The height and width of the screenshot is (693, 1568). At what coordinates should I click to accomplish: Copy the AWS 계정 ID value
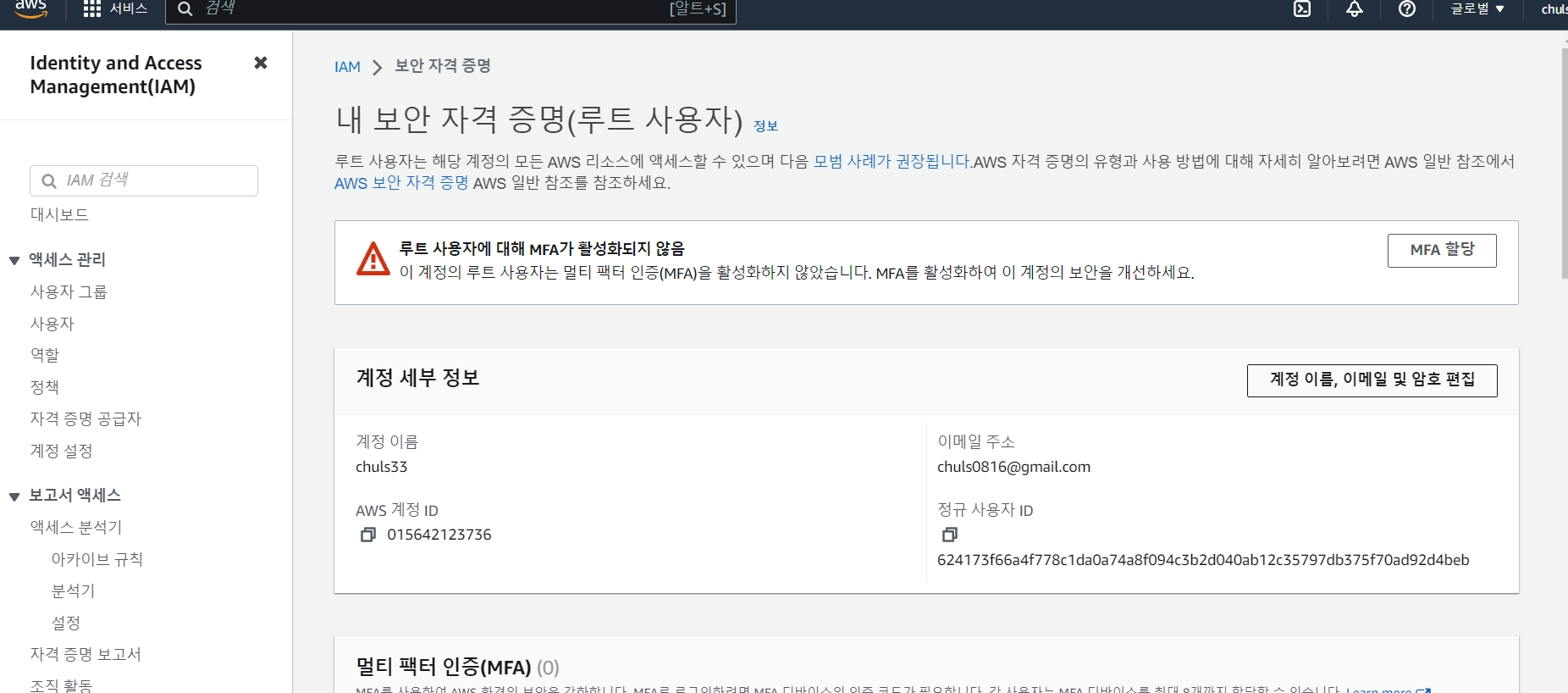(x=368, y=535)
